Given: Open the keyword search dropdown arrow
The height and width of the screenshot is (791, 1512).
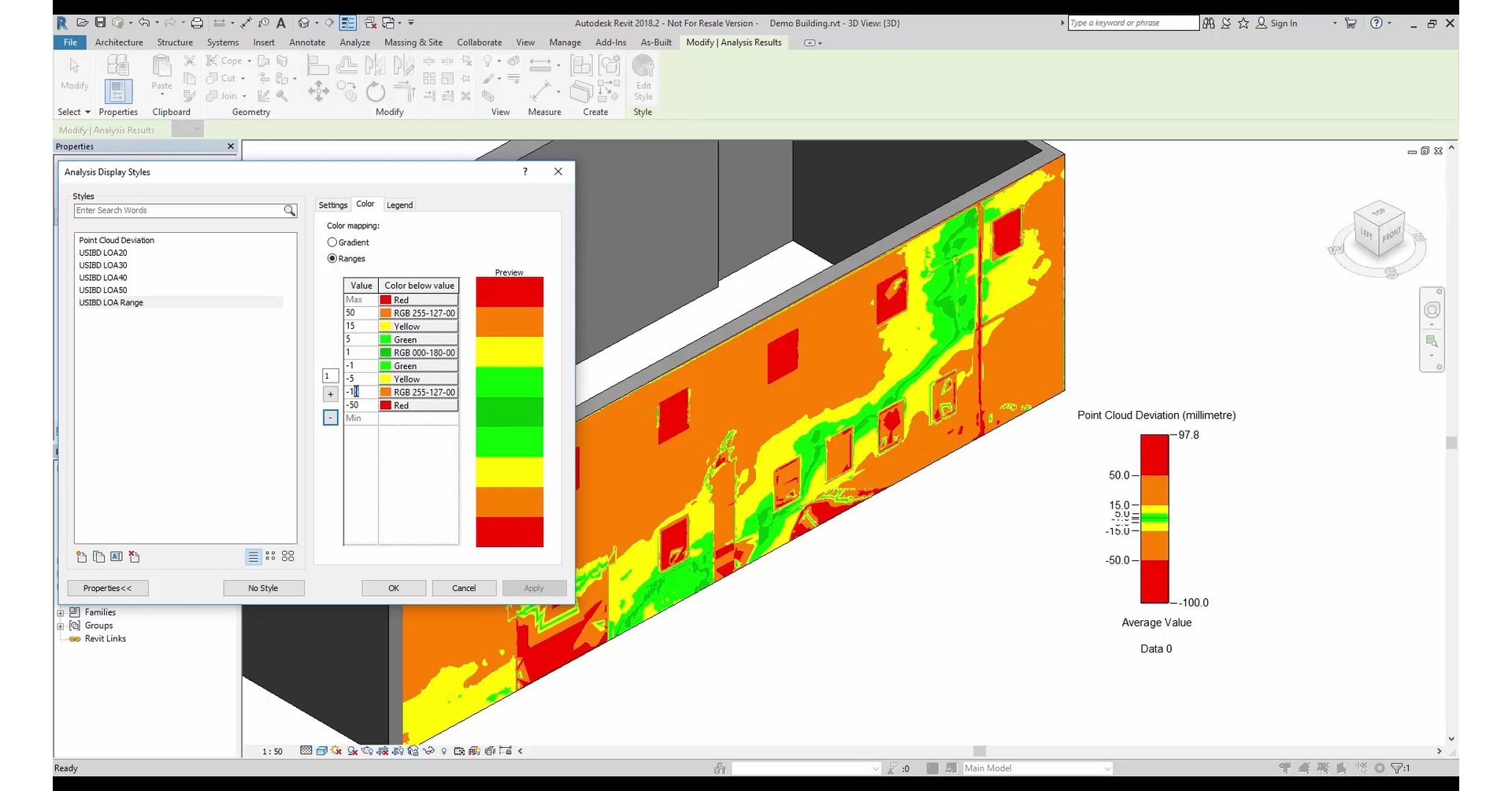Looking at the screenshot, I should pyautogui.click(x=1062, y=23).
